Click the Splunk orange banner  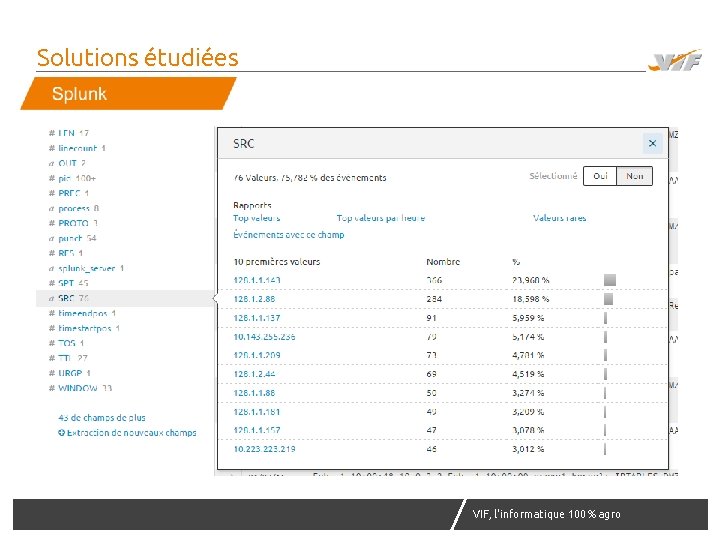tap(129, 94)
